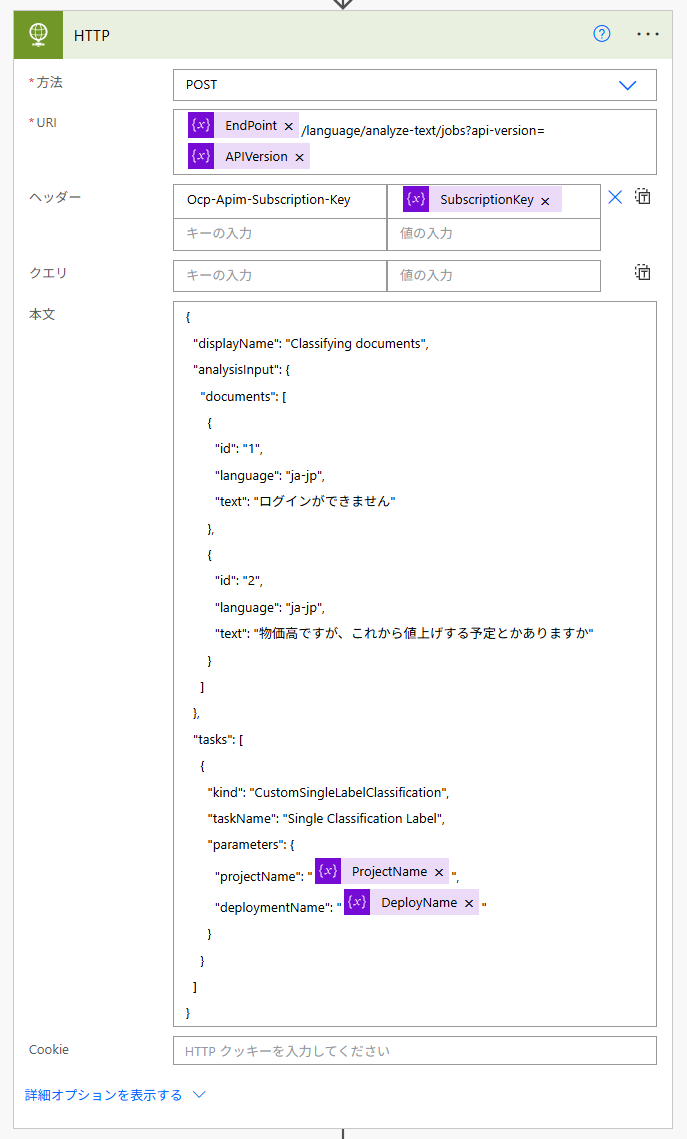Click the query key input field
Viewport: 687px width, 1139px height.
click(280, 275)
